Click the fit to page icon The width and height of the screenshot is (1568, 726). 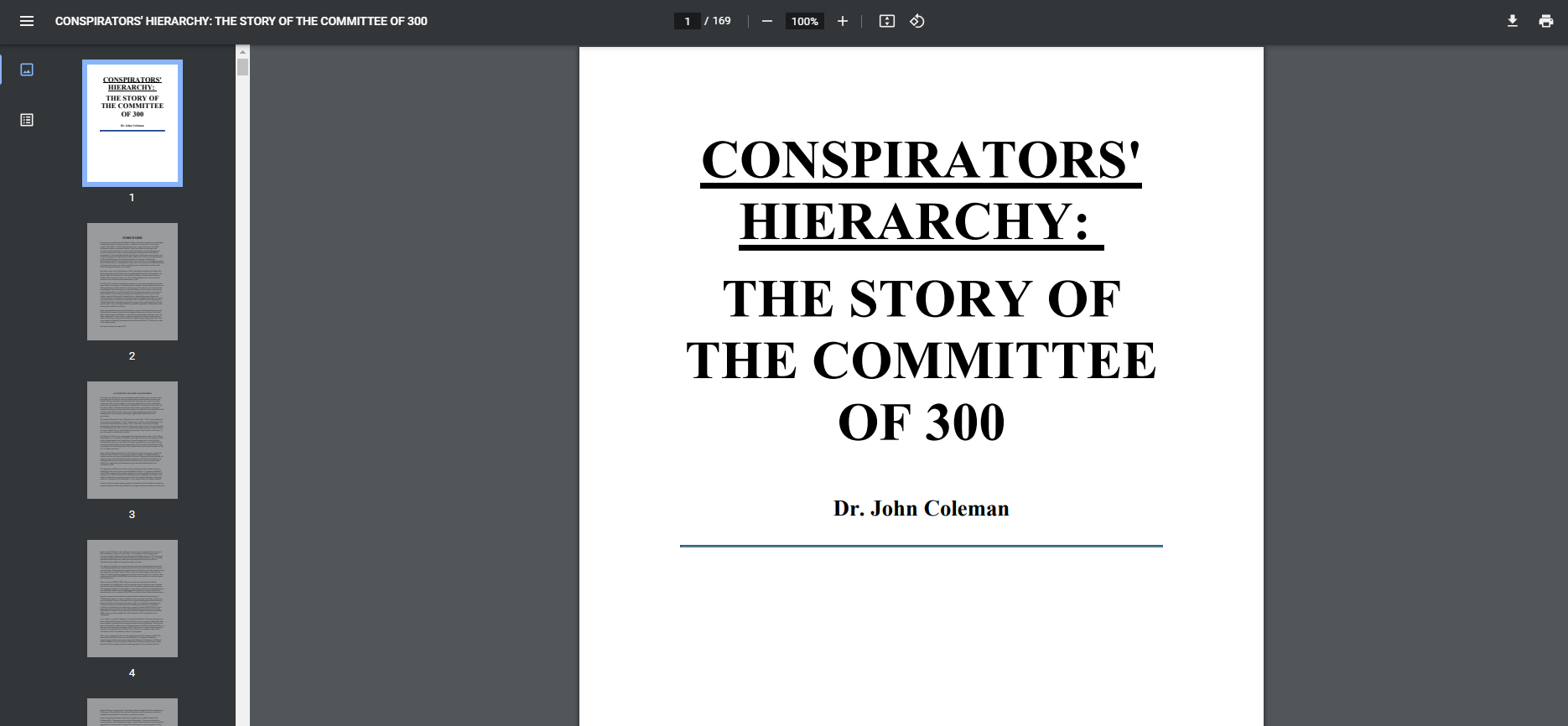(887, 21)
